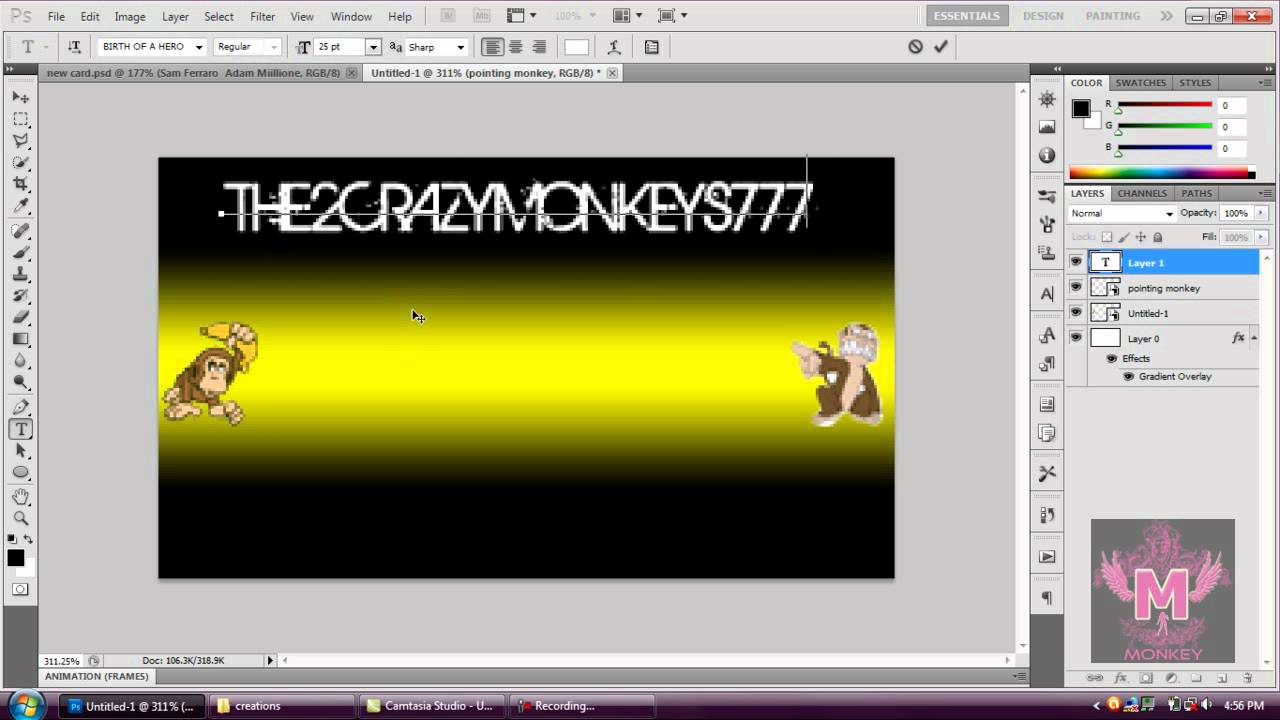This screenshot has width=1280, height=720.
Task: Select the Quick Selection tool
Action: (20, 162)
